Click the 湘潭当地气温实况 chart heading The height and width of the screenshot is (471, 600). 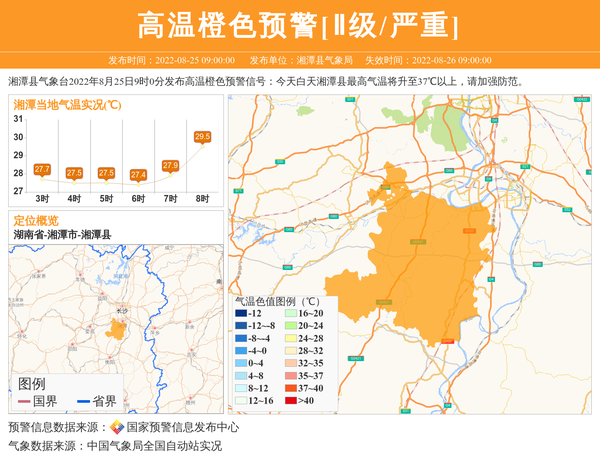click(x=66, y=104)
